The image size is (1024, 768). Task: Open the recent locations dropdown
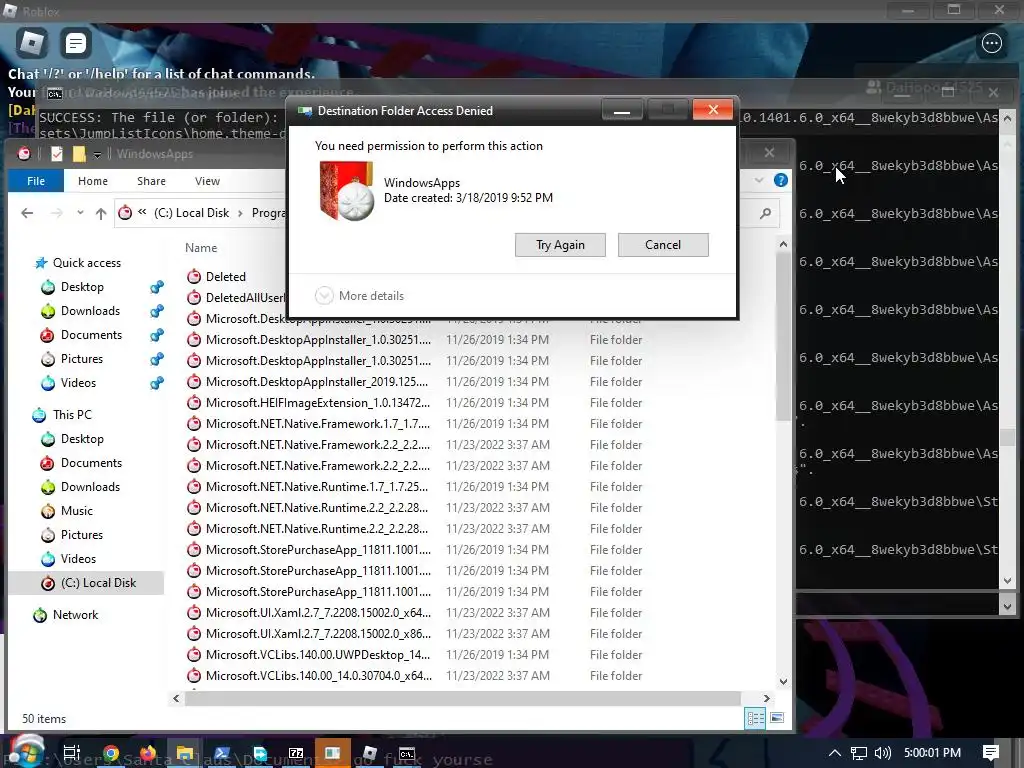(80, 213)
